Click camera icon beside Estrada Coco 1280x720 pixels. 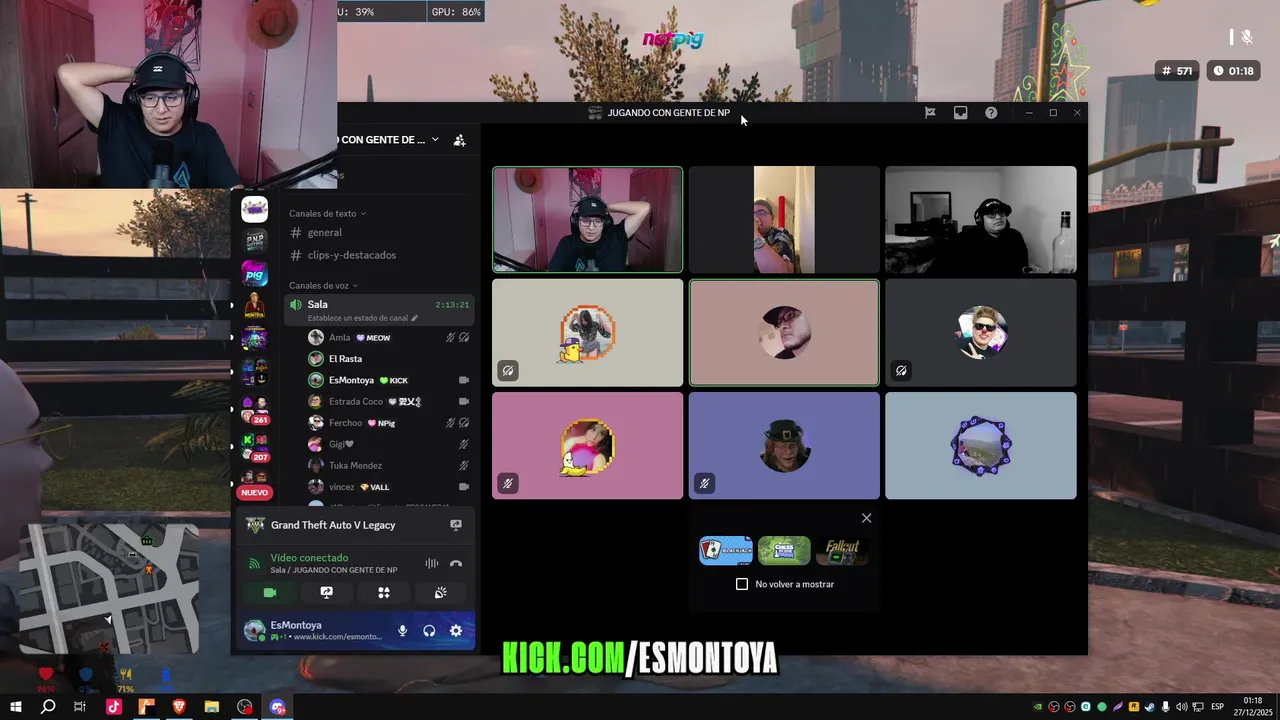click(463, 401)
